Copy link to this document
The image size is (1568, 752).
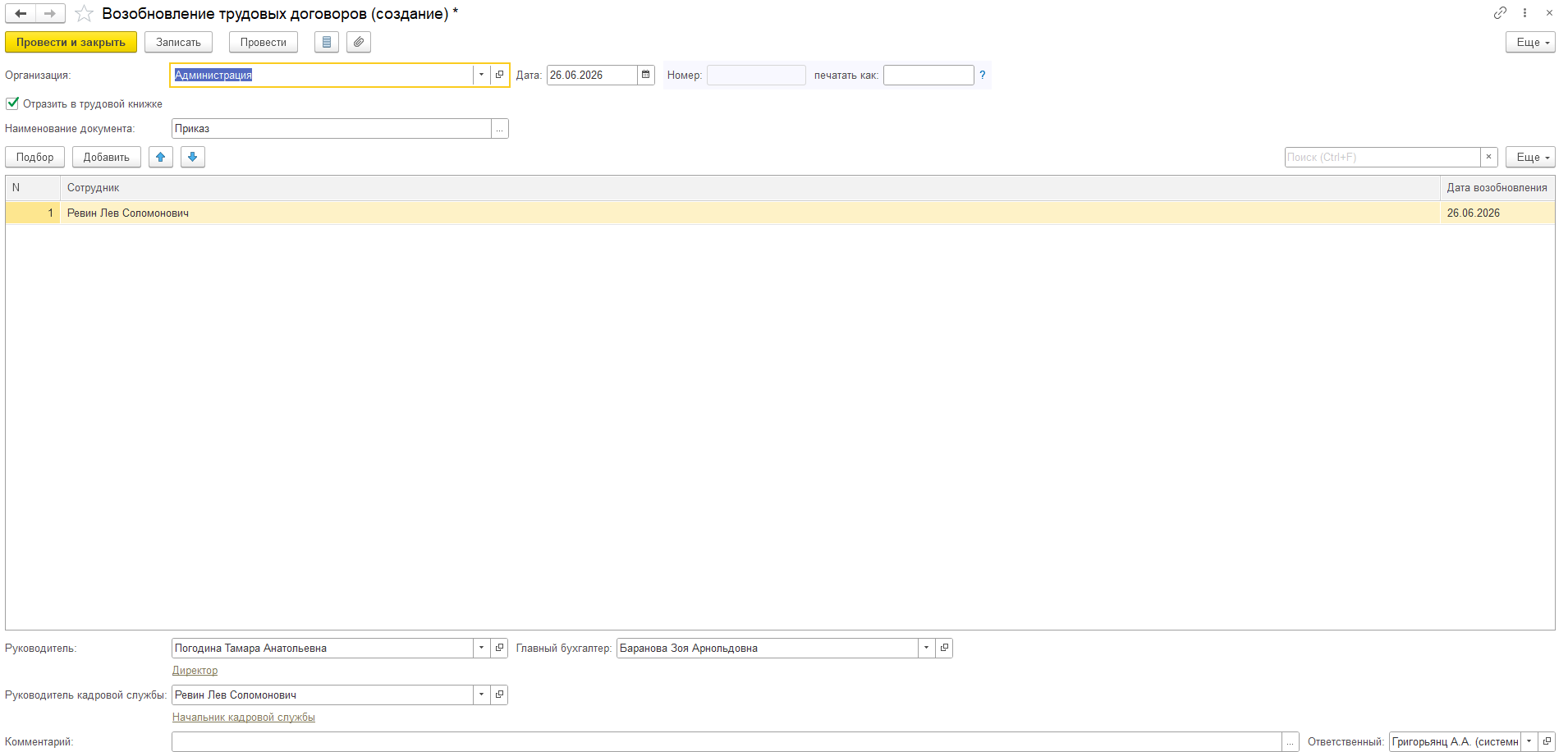tap(1500, 12)
